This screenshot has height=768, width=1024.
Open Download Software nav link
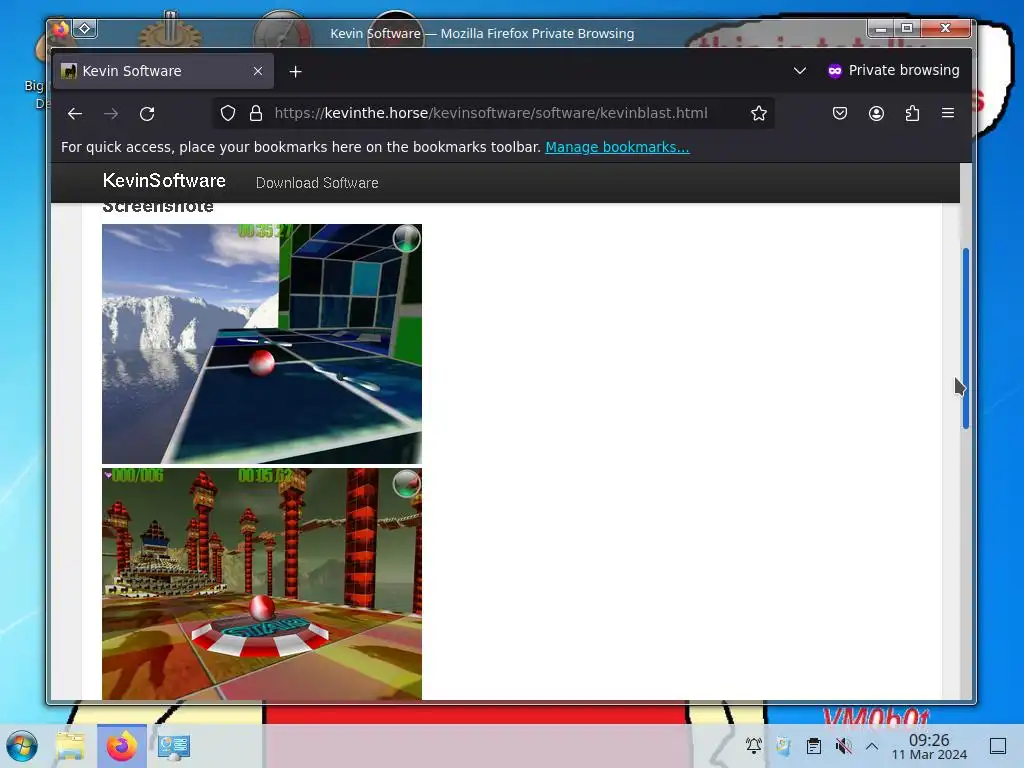317,183
